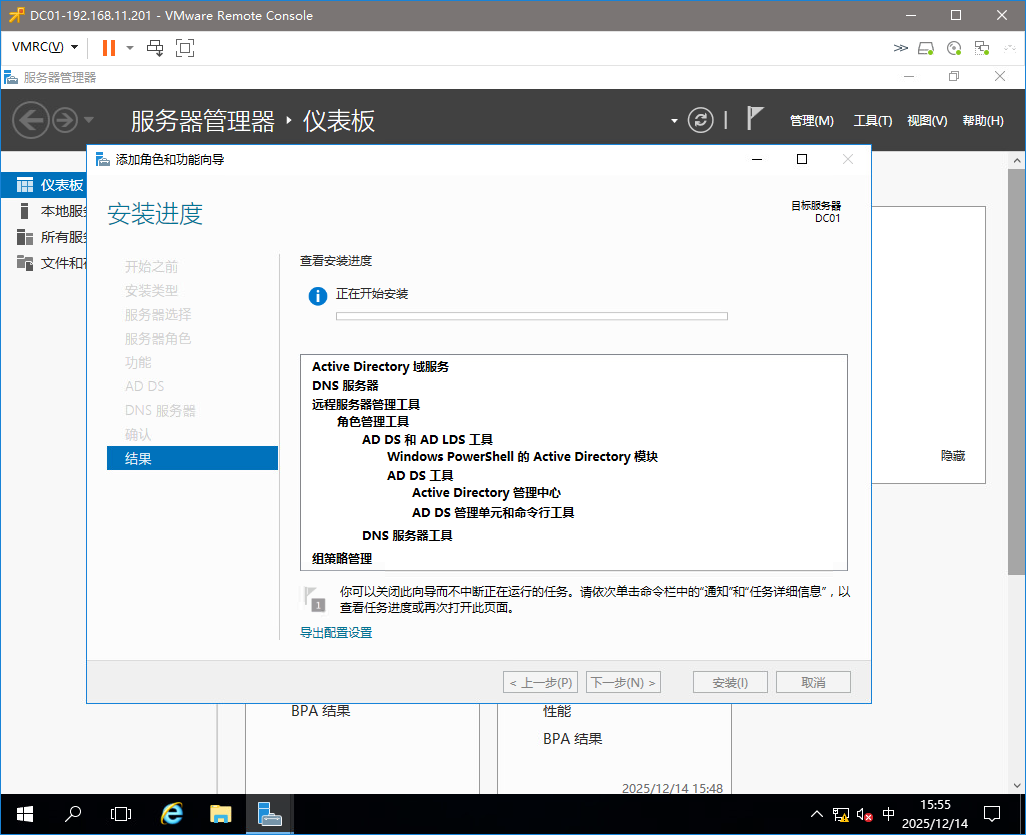
Task: Click the 安装(I) button
Action: click(730, 682)
